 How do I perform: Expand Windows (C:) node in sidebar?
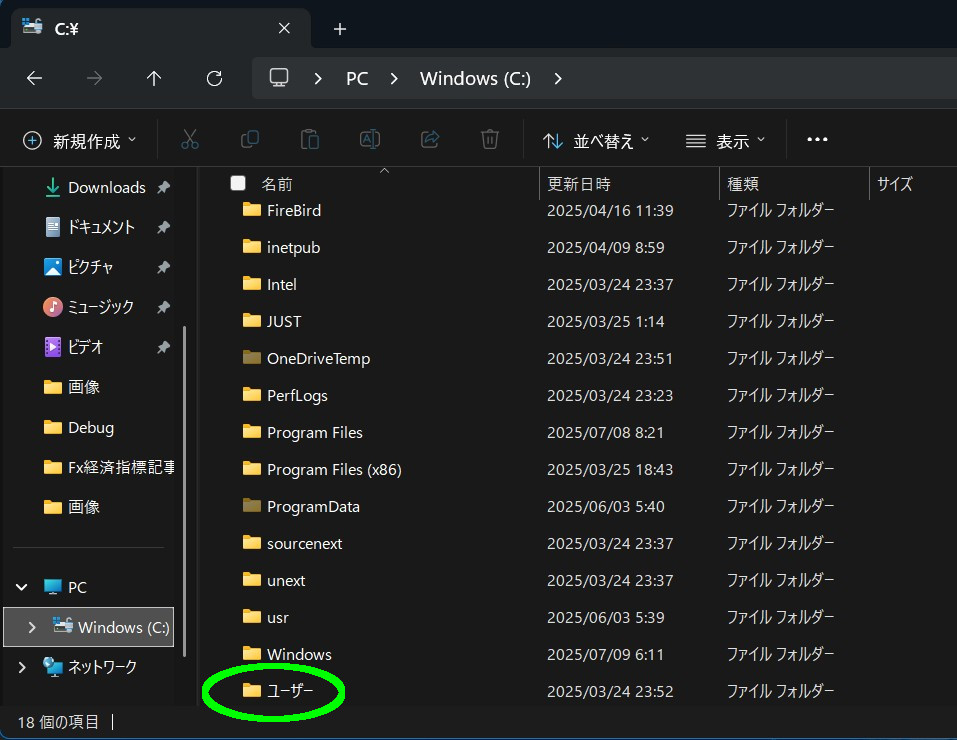coord(32,627)
